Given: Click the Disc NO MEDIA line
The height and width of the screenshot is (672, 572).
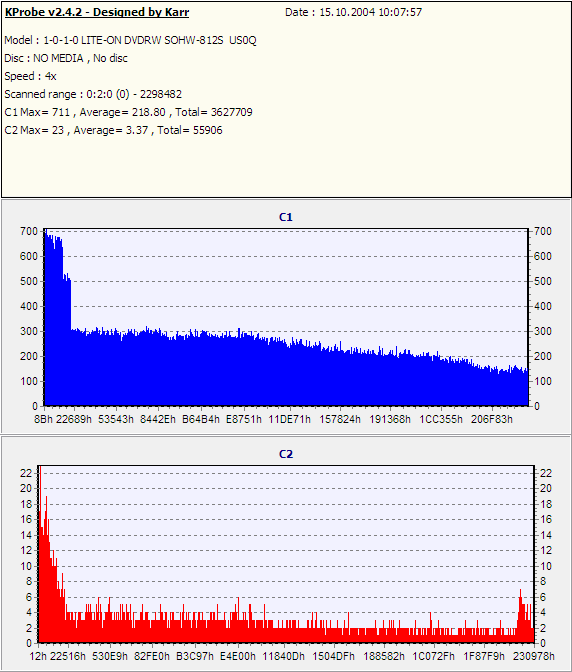Looking at the screenshot, I should (66, 58).
